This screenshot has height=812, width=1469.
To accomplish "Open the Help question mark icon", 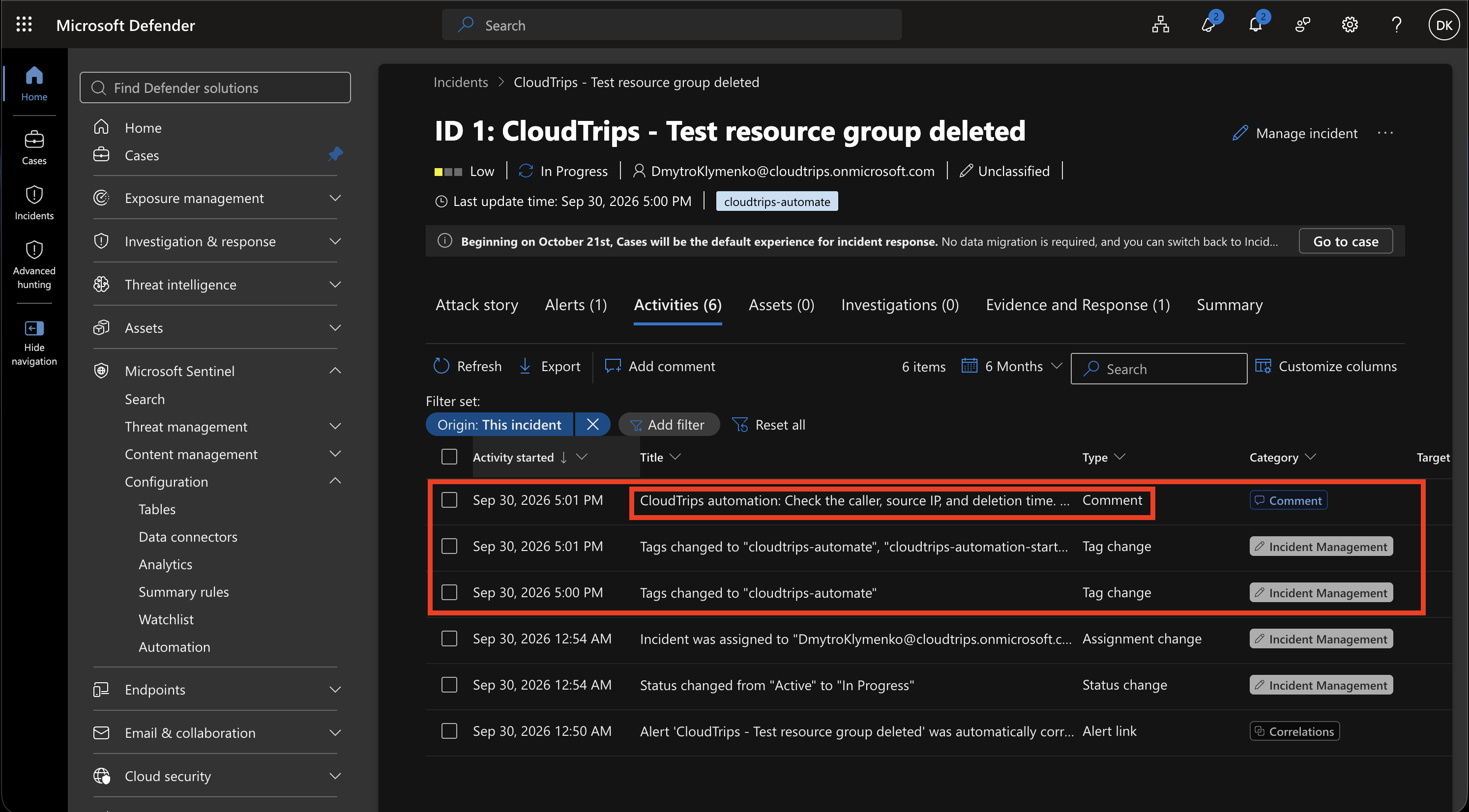I will 1397,25.
